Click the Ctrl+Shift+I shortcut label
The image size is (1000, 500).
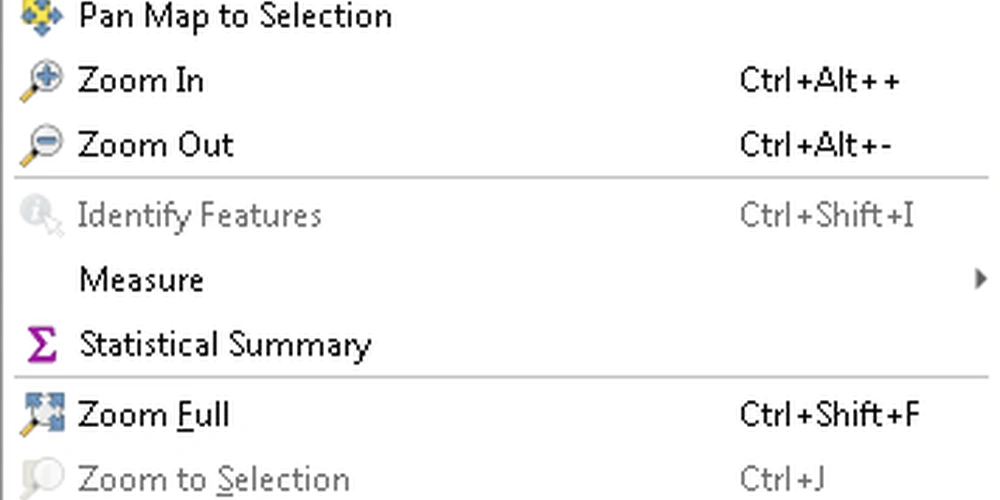pos(827,216)
